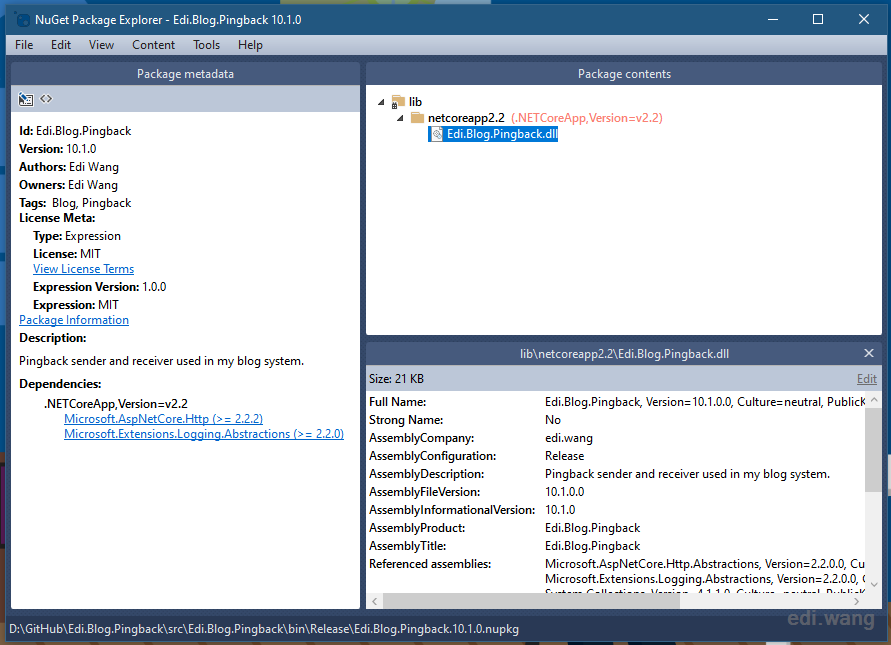This screenshot has height=645, width=891.
Task: Click the Package contents panel header
Action: pos(624,74)
